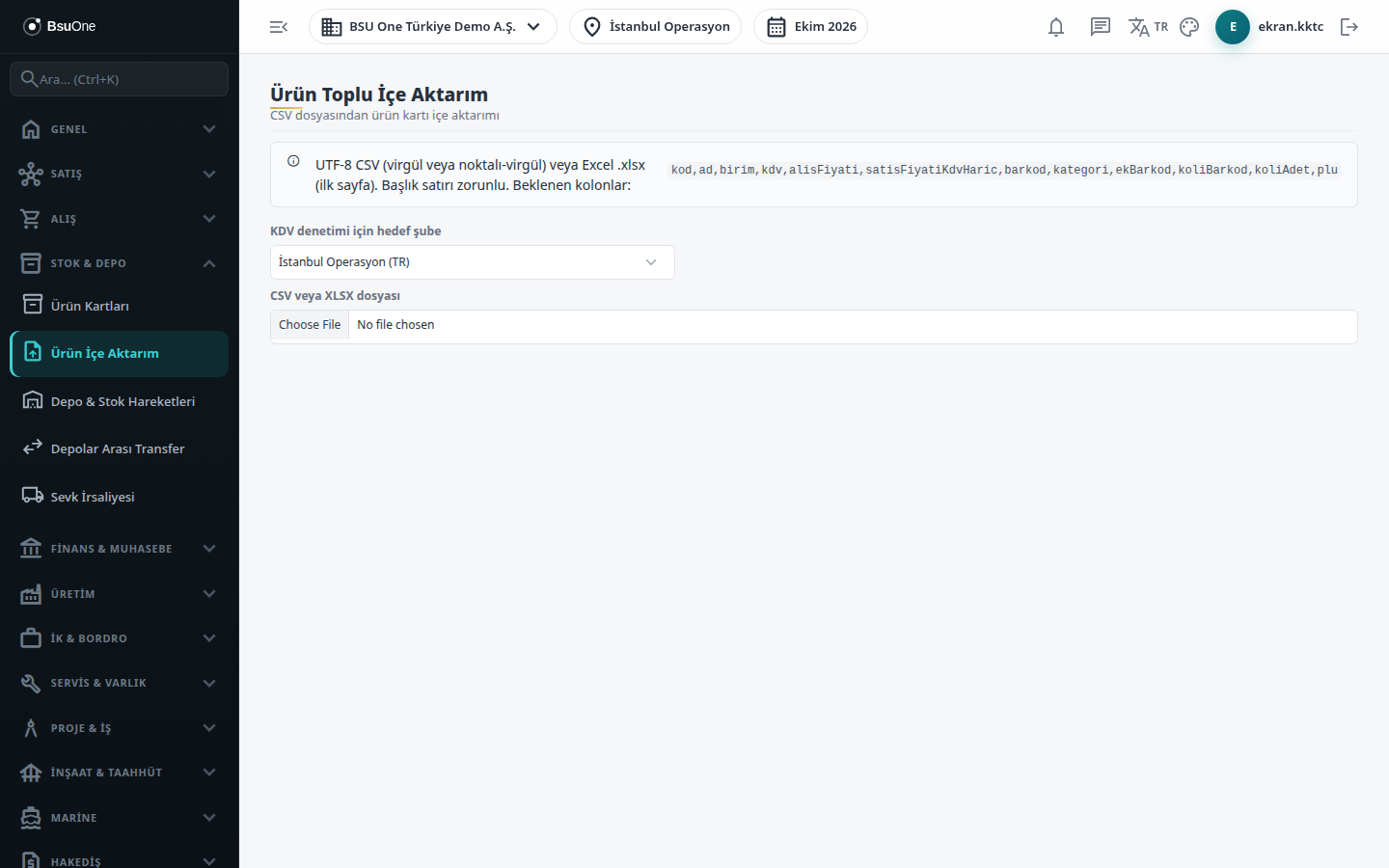Open the notifications bell
The height and width of the screenshot is (868, 1389).
(x=1056, y=27)
